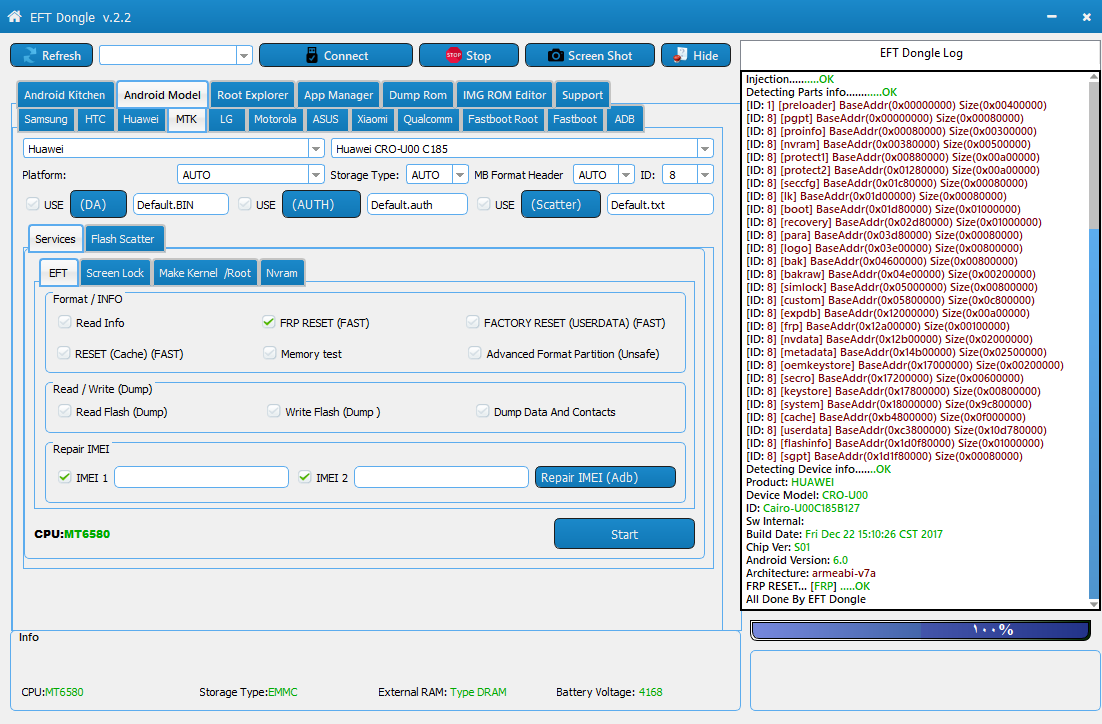Expand MB Format Header dropdown
This screenshot has height=724, width=1102.
[x=626, y=174]
